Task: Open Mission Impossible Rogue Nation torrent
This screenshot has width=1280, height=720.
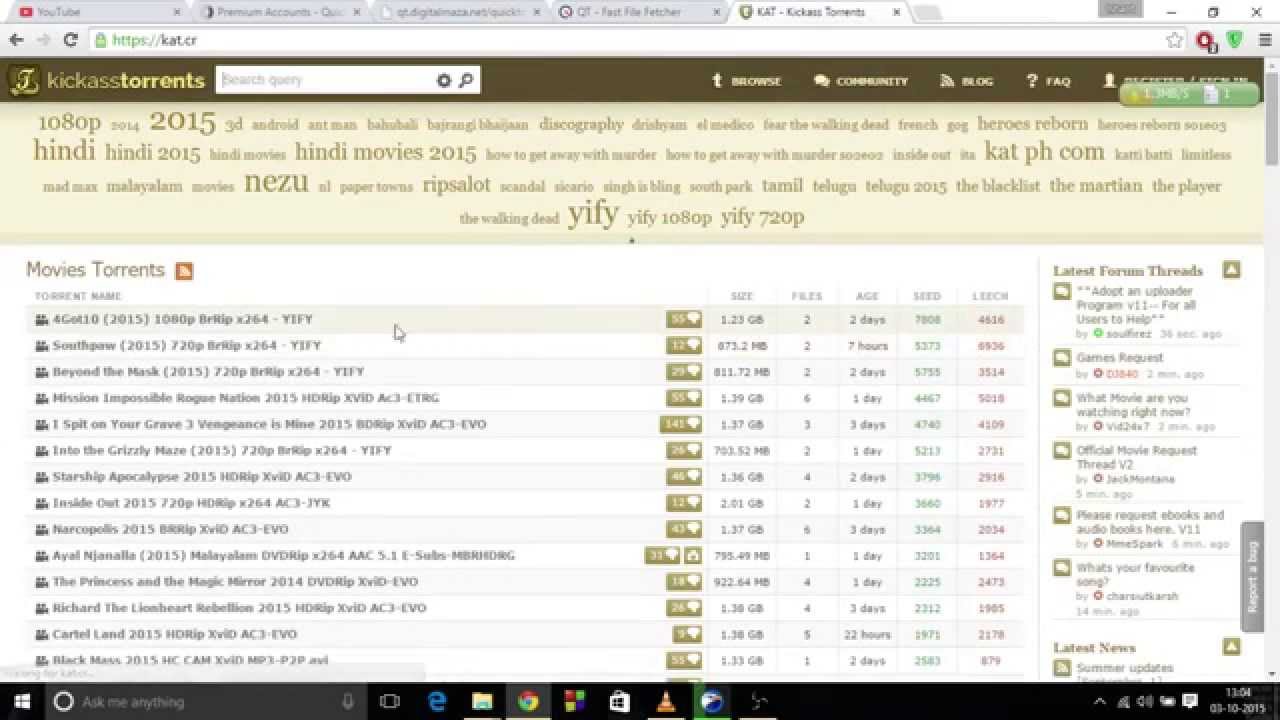Action: point(246,398)
